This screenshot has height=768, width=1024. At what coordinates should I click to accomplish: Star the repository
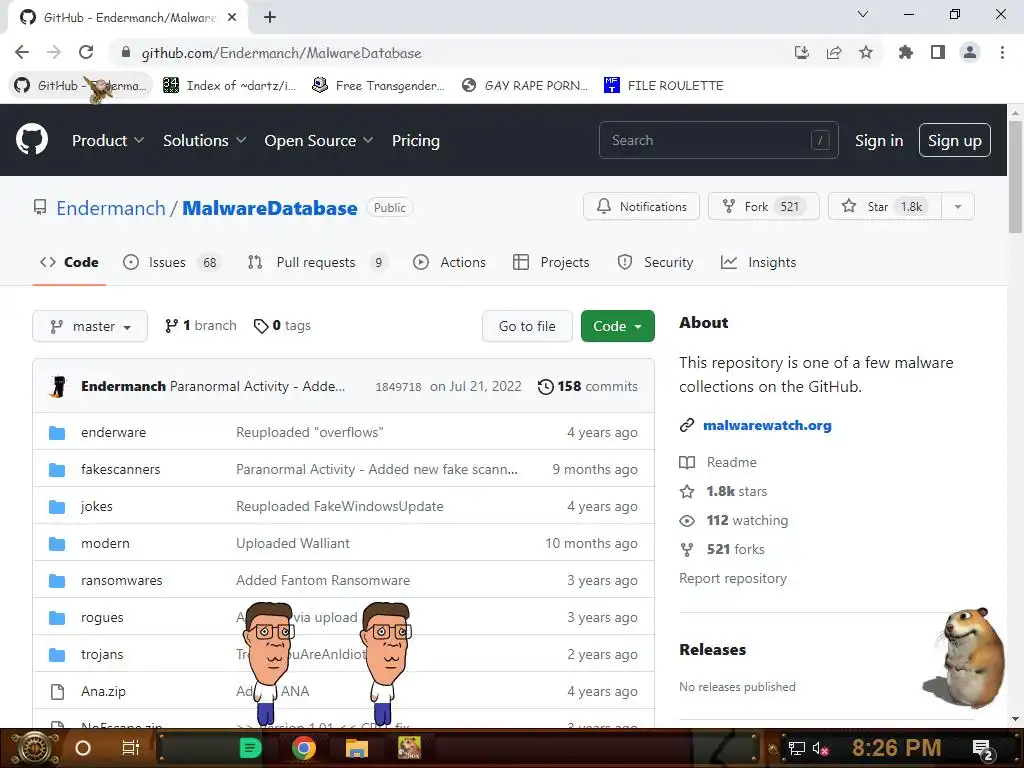pos(885,206)
